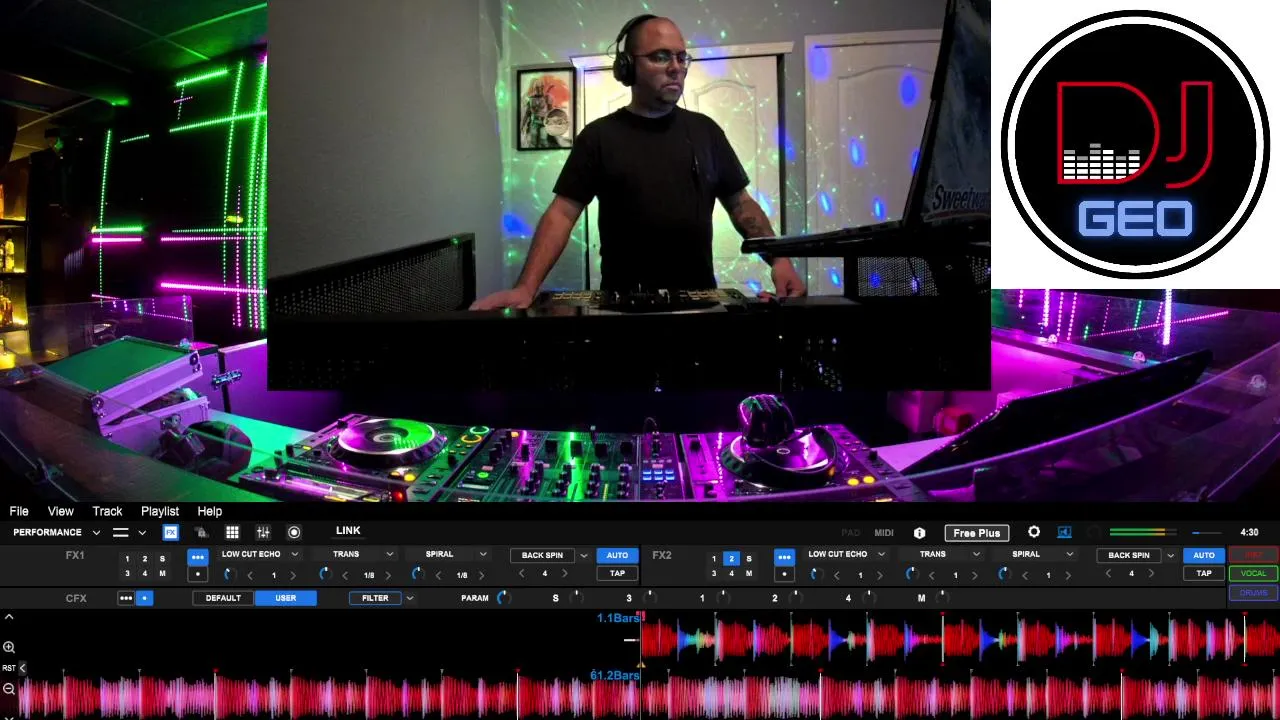Expand CFX FILTER dropdown arrow
The height and width of the screenshot is (720, 1280).
click(x=409, y=598)
